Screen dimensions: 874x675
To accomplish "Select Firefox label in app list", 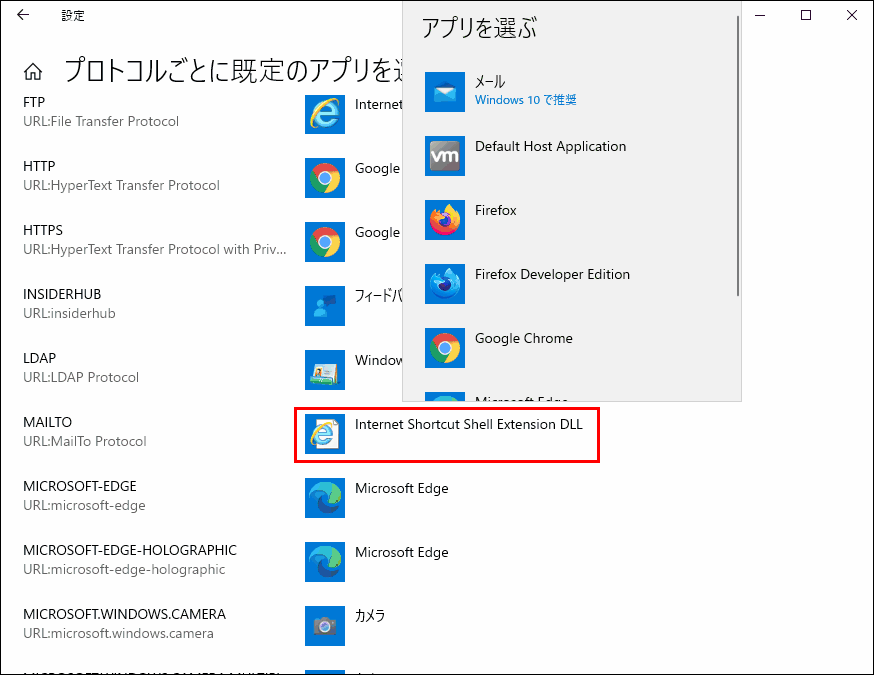I will point(496,210).
